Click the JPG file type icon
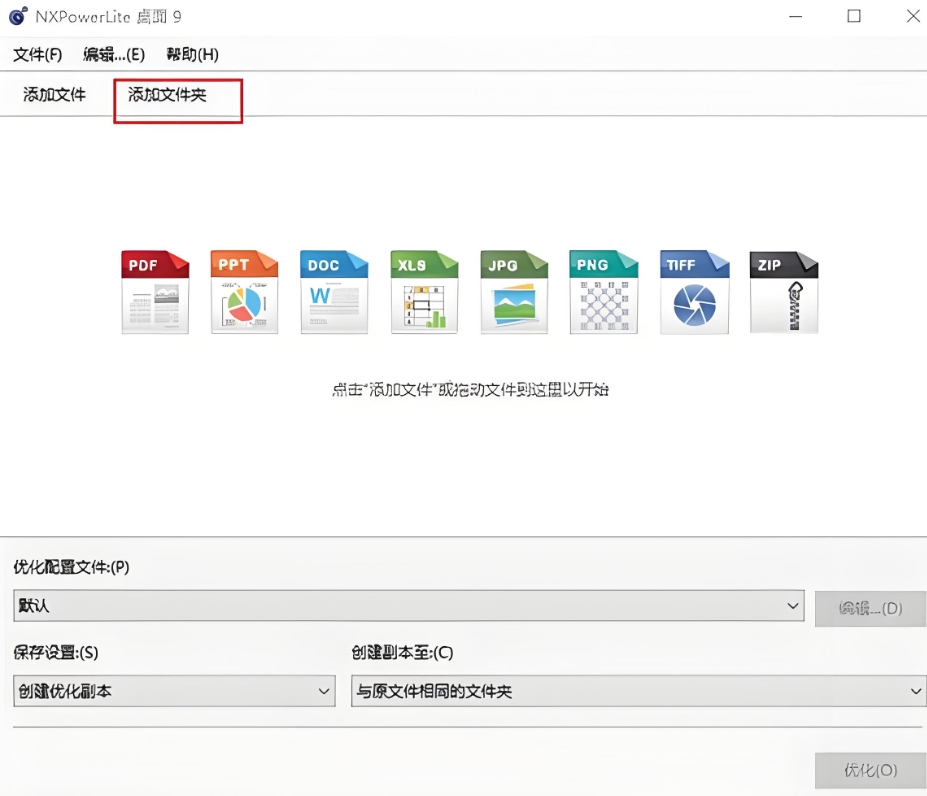 514,292
